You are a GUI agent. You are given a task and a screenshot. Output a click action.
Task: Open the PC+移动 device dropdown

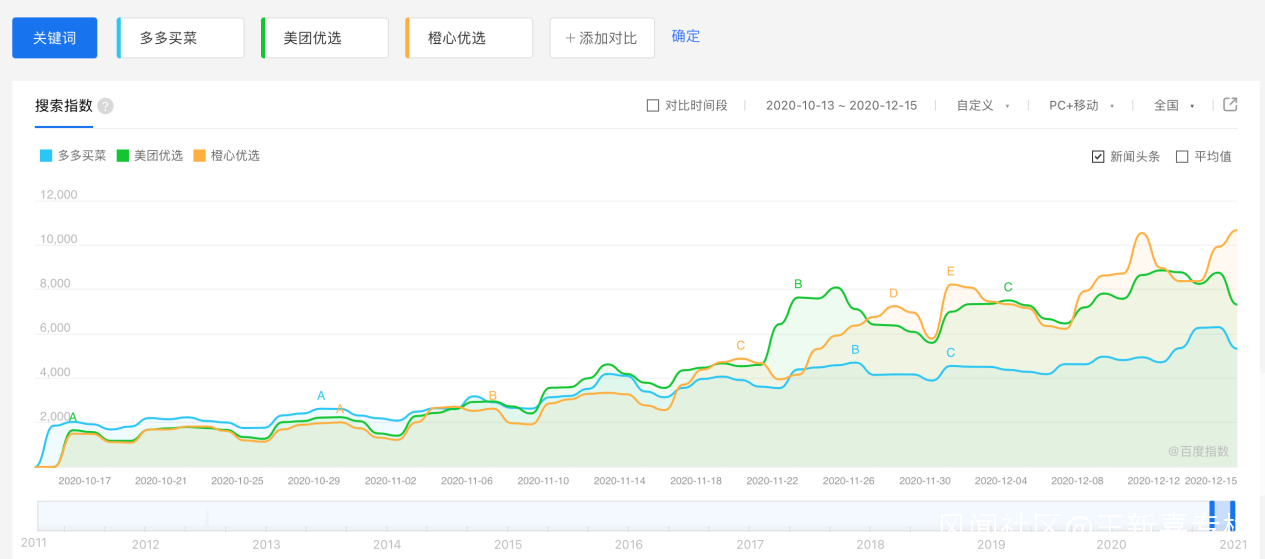[x=1080, y=105]
